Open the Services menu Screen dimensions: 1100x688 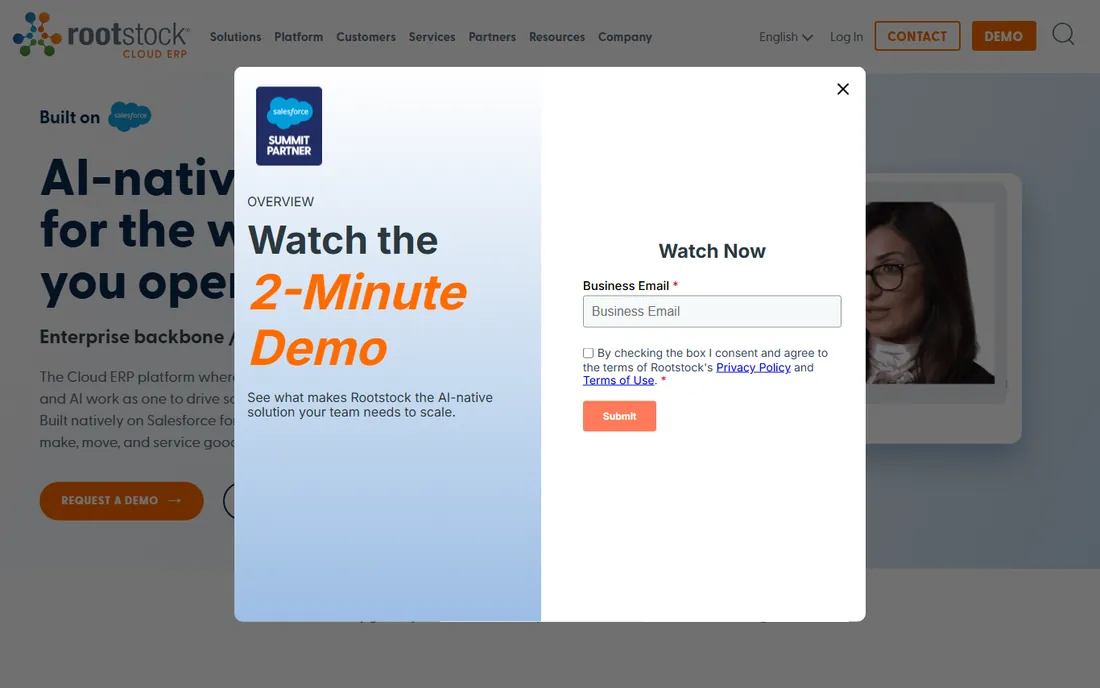click(x=432, y=36)
